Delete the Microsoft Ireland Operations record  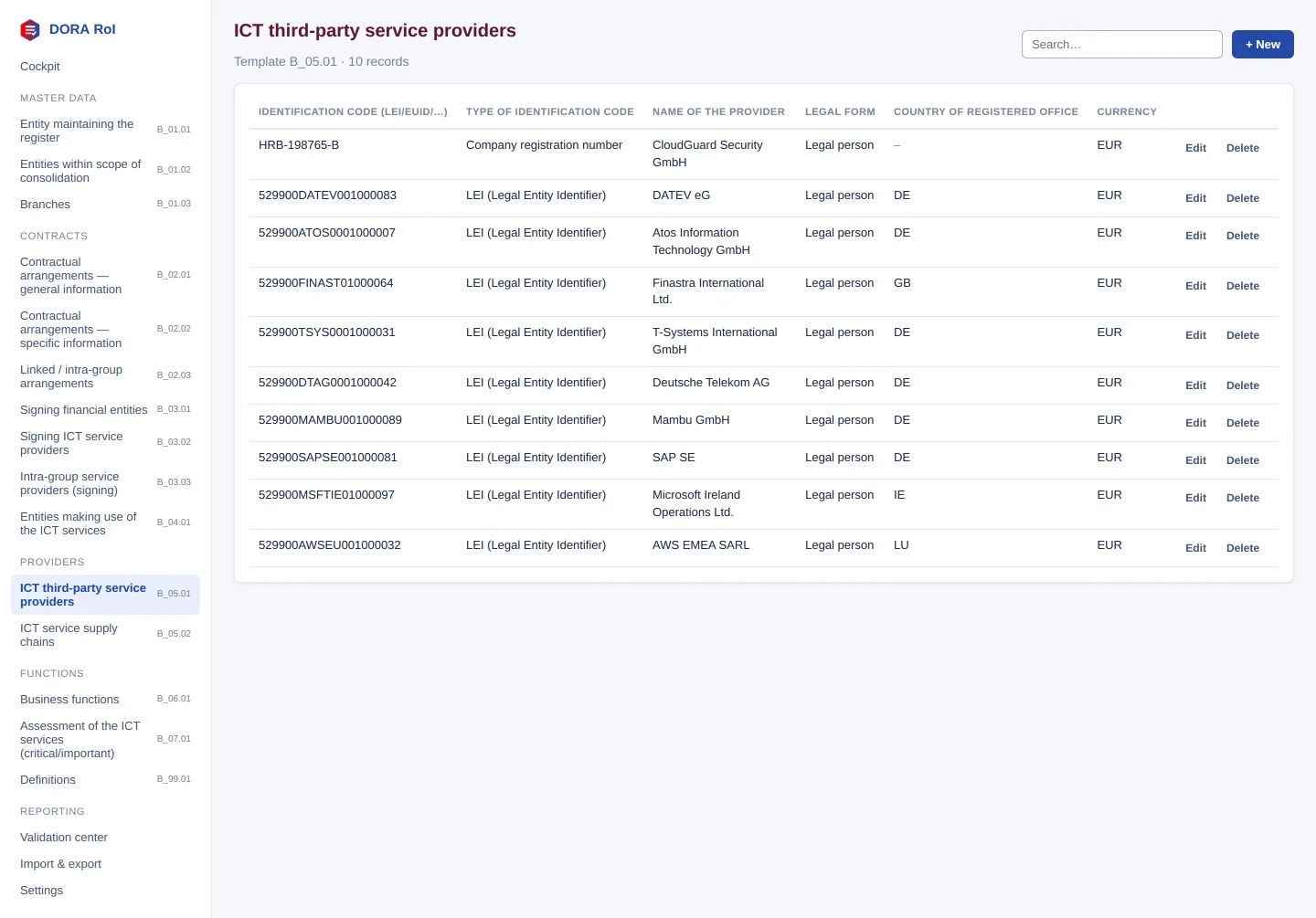(x=1242, y=498)
